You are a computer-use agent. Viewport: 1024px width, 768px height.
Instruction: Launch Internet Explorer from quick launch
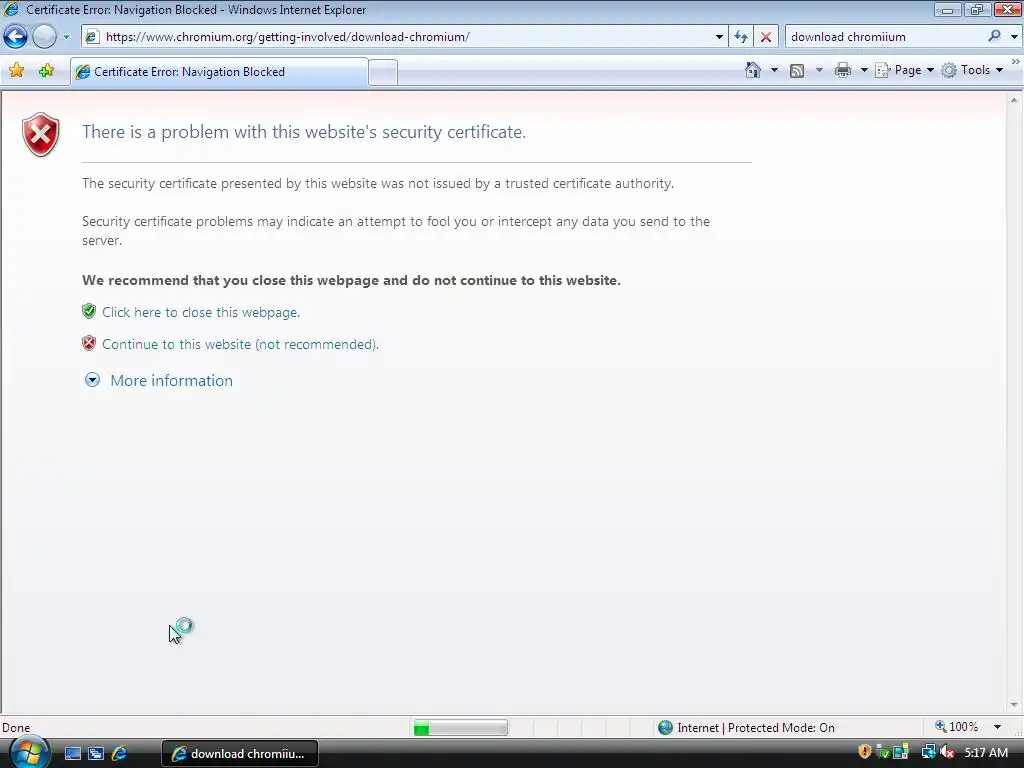pos(120,754)
